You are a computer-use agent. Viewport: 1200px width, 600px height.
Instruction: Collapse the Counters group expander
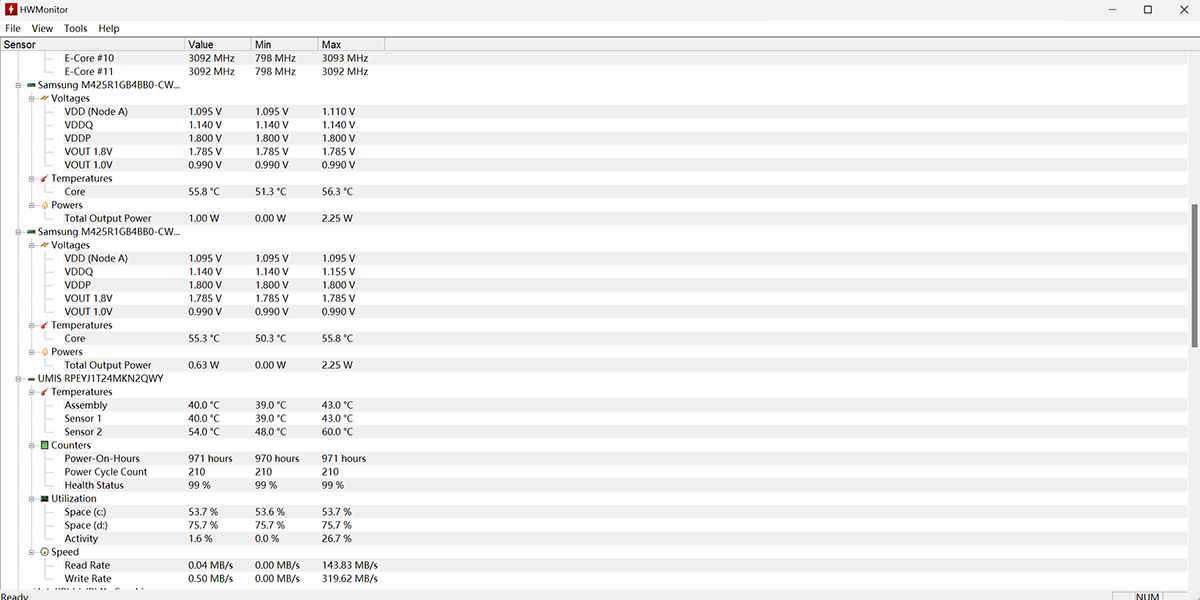click(32, 445)
